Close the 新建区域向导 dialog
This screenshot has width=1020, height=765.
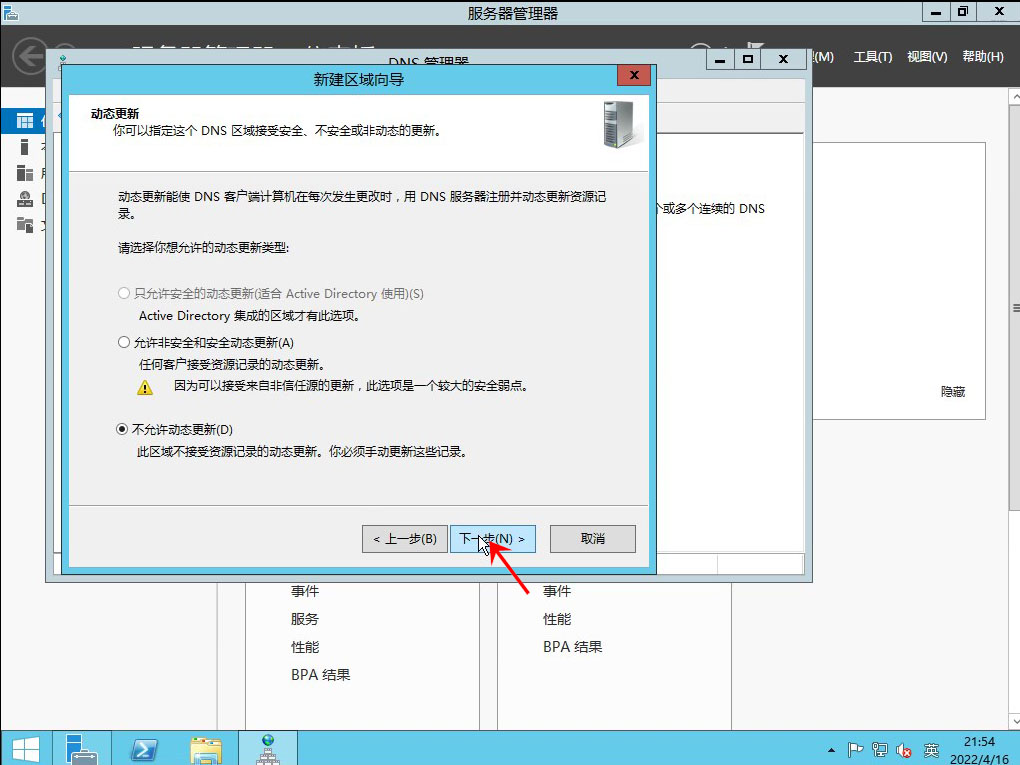[x=634, y=75]
